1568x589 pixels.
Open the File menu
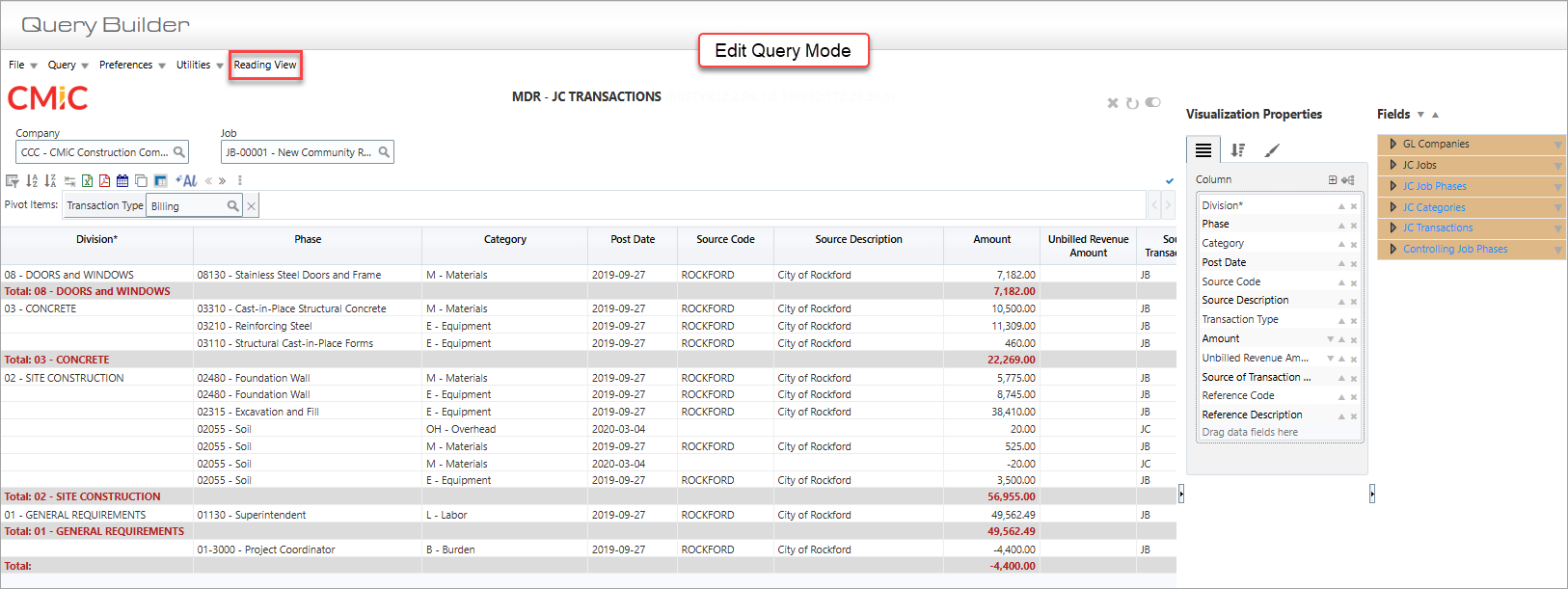tap(23, 65)
